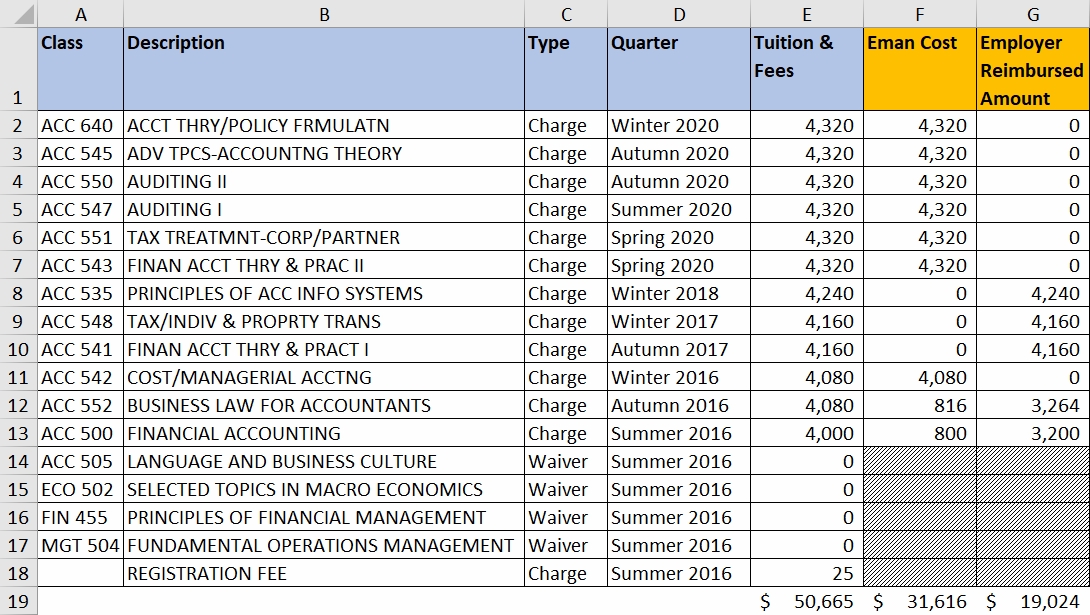Select the Winter 2018 quarter cell

pyautogui.click(x=678, y=294)
